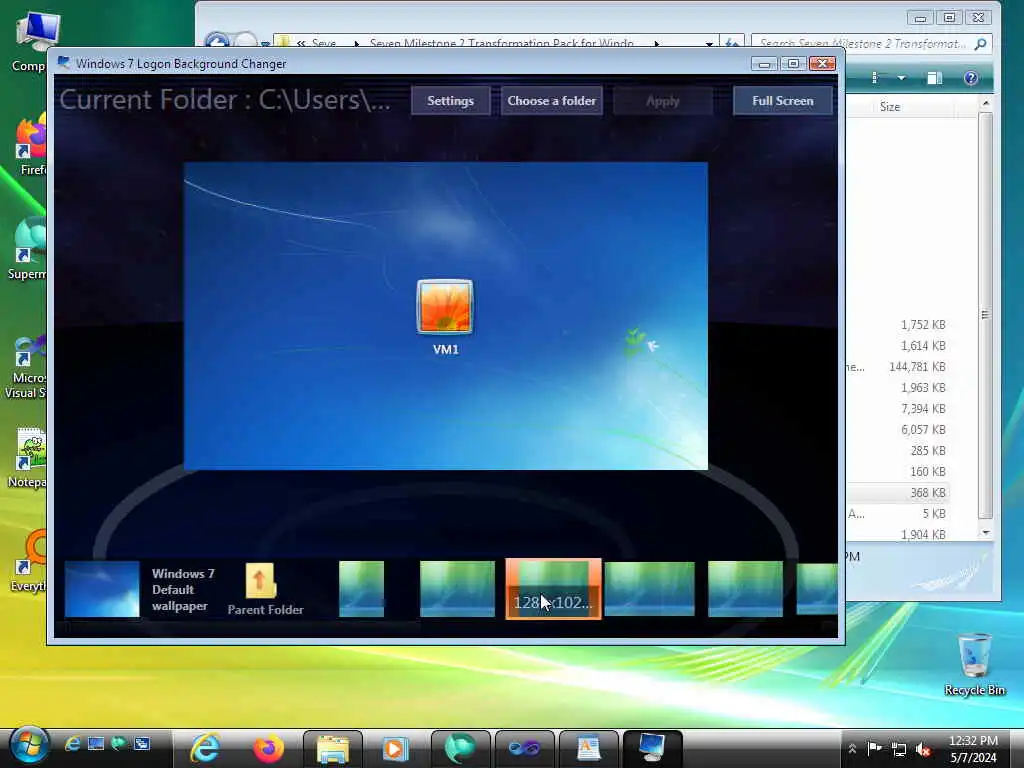Open the Supermium taskbar button
This screenshot has width=1024, height=768.
tap(460, 748)
